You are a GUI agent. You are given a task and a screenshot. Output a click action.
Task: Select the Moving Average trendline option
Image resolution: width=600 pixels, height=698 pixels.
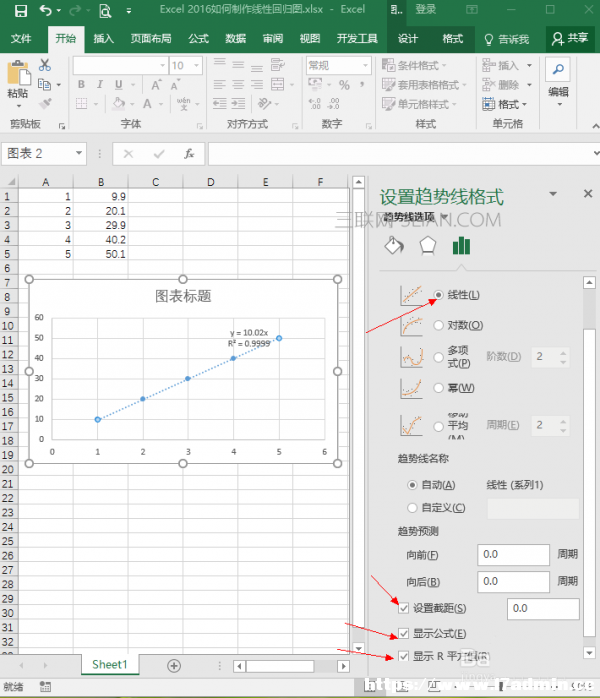(x=438, y=426)
